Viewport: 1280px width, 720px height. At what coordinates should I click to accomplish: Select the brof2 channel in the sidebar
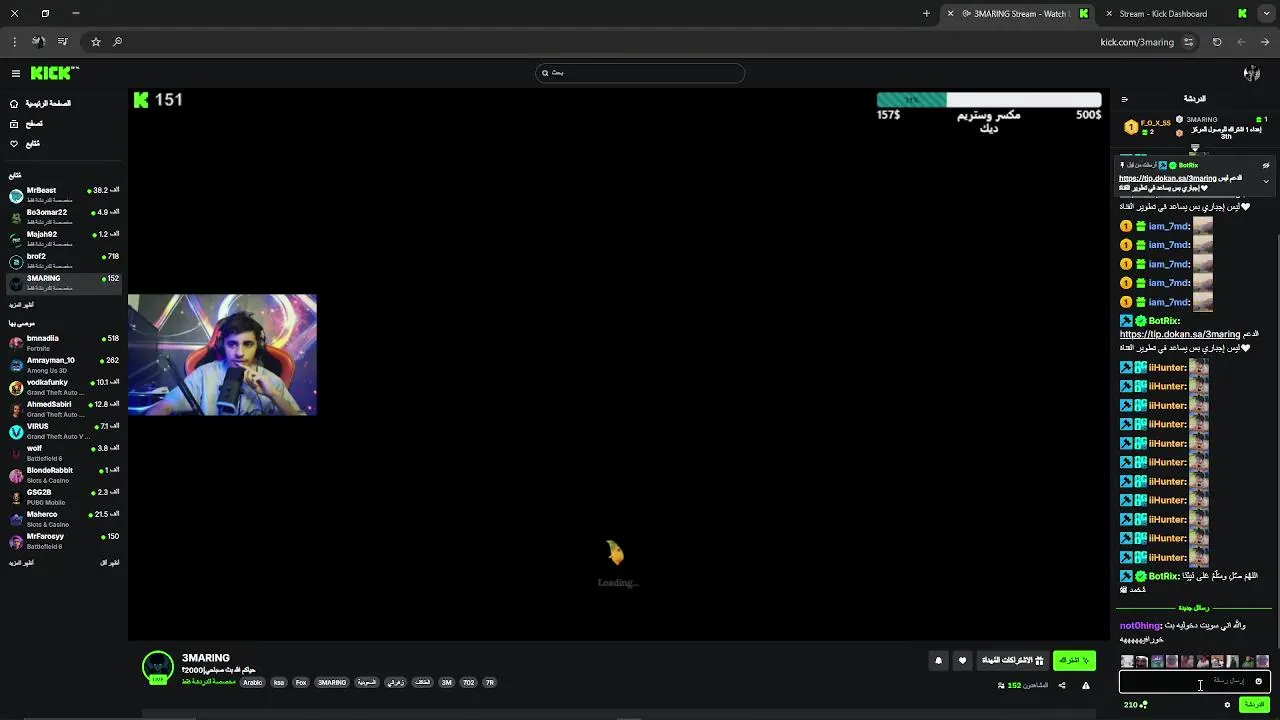tap(64, 260)
